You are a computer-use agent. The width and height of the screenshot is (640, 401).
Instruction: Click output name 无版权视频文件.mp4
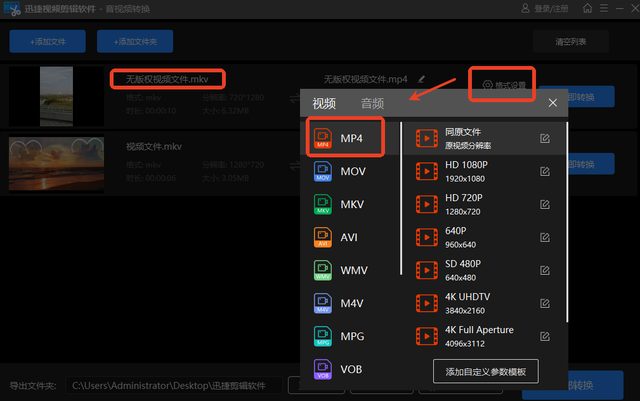365,79
